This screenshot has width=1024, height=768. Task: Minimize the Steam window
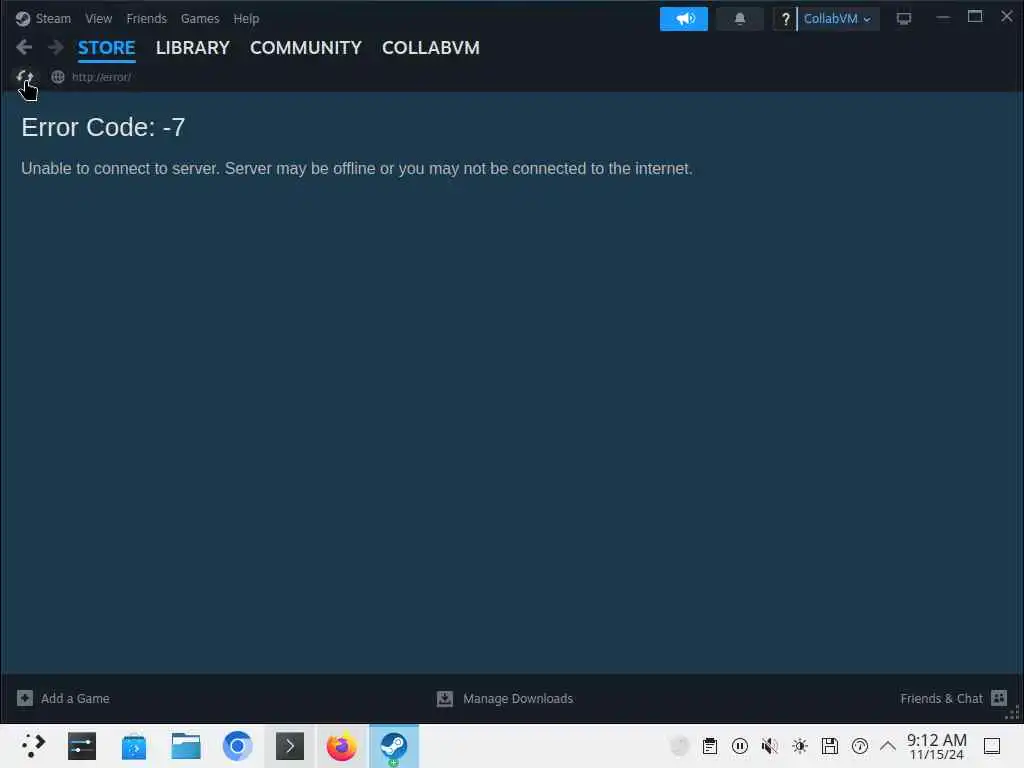[x=943, y=18]
